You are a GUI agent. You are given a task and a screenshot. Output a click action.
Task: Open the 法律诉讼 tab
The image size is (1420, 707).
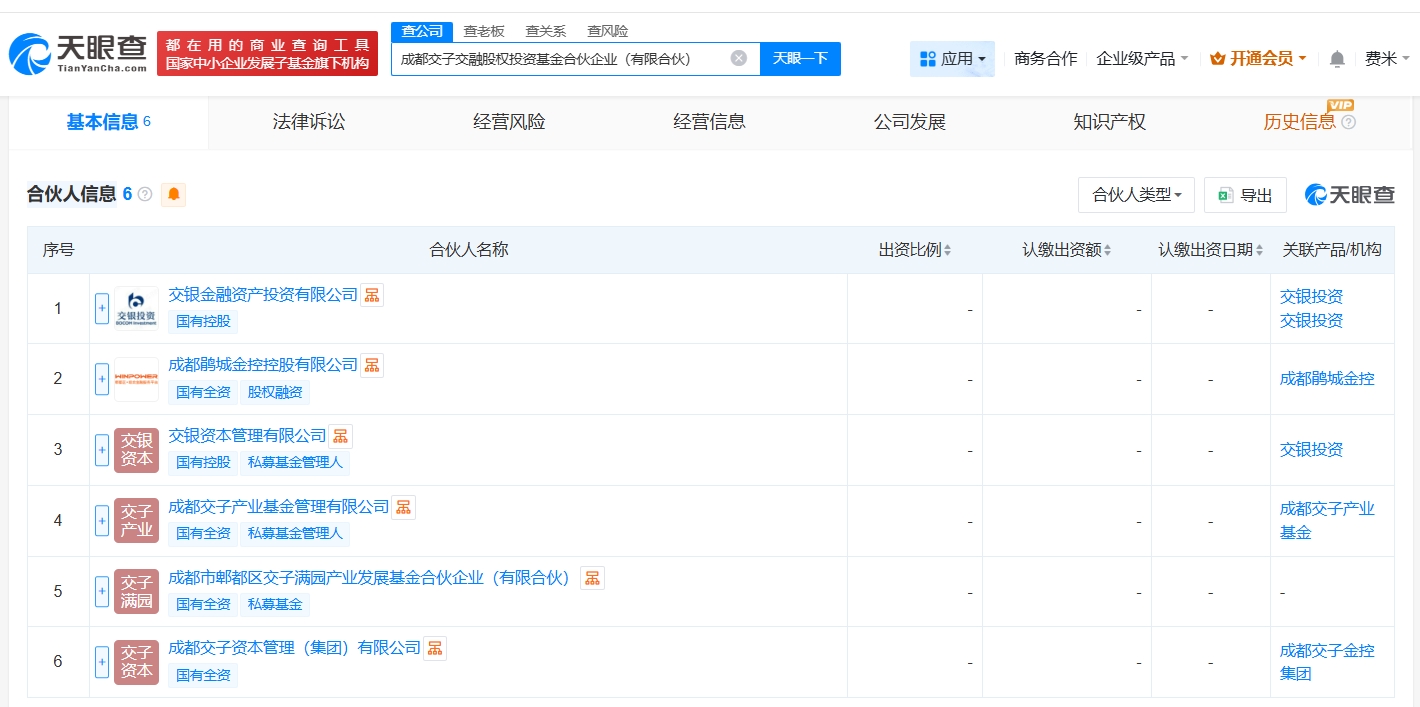point(309,122)
